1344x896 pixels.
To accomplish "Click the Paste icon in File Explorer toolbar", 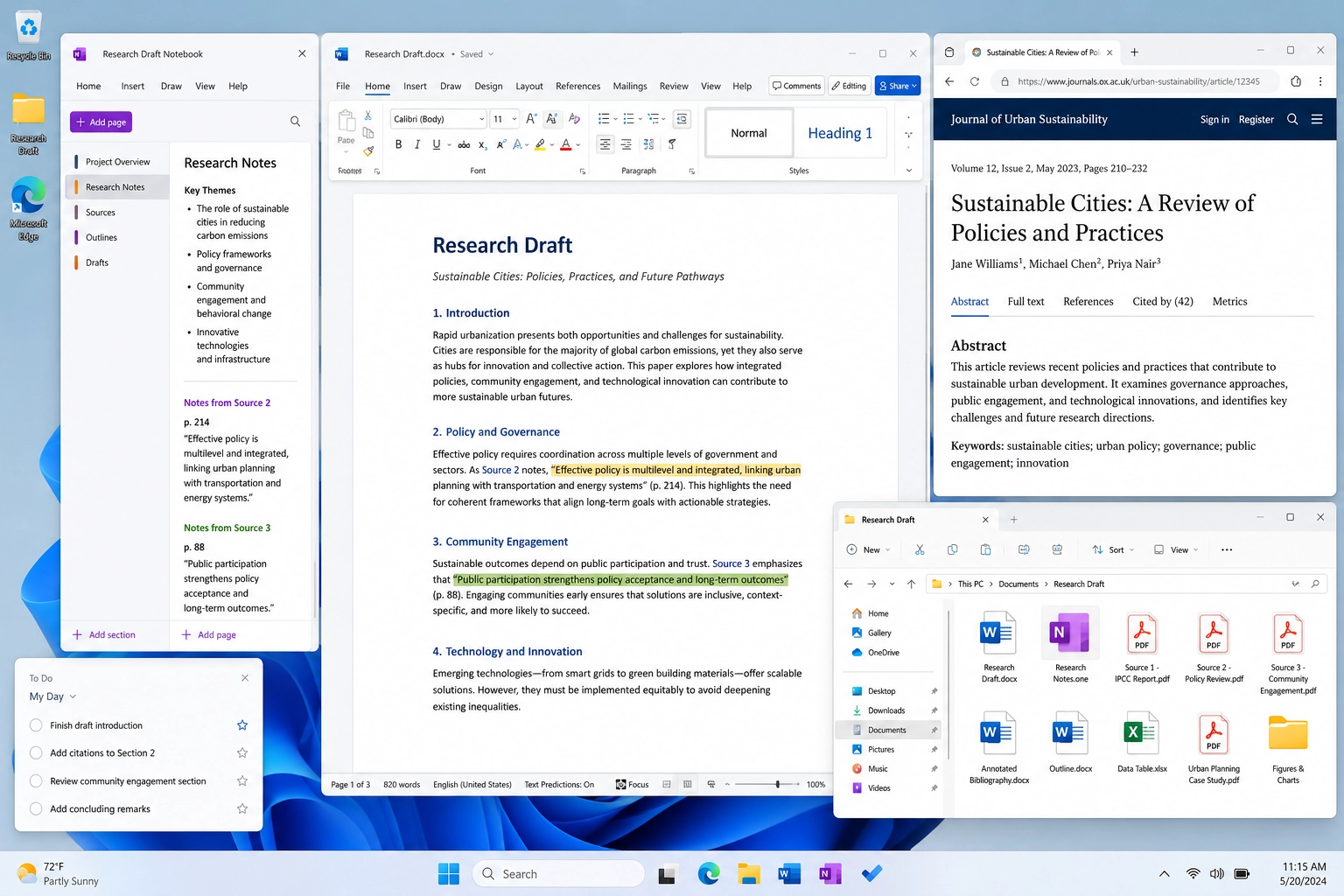I will pyautogui.click(x=985, y=549).
